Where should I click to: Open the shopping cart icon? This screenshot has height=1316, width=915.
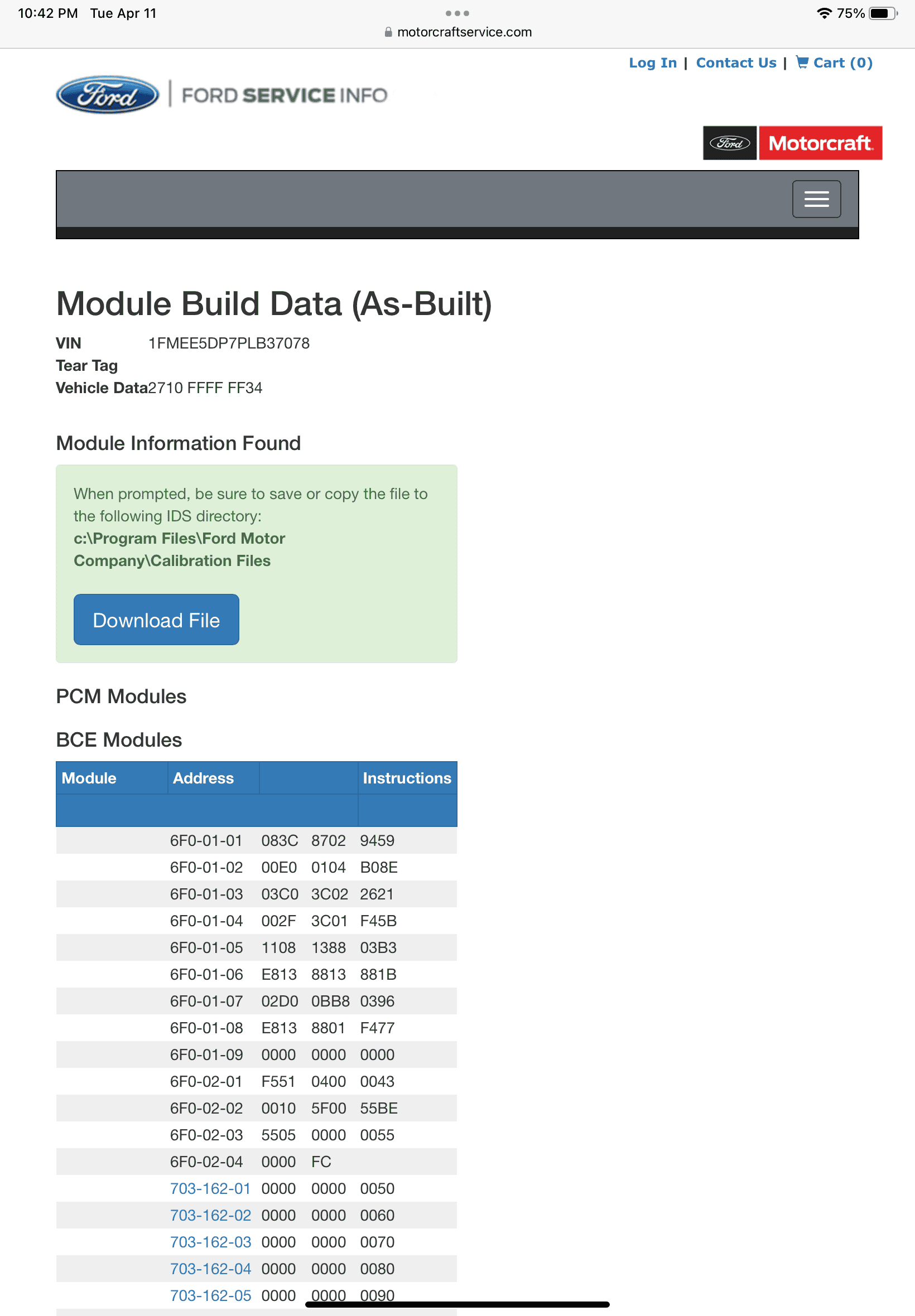tap(802, 62)
